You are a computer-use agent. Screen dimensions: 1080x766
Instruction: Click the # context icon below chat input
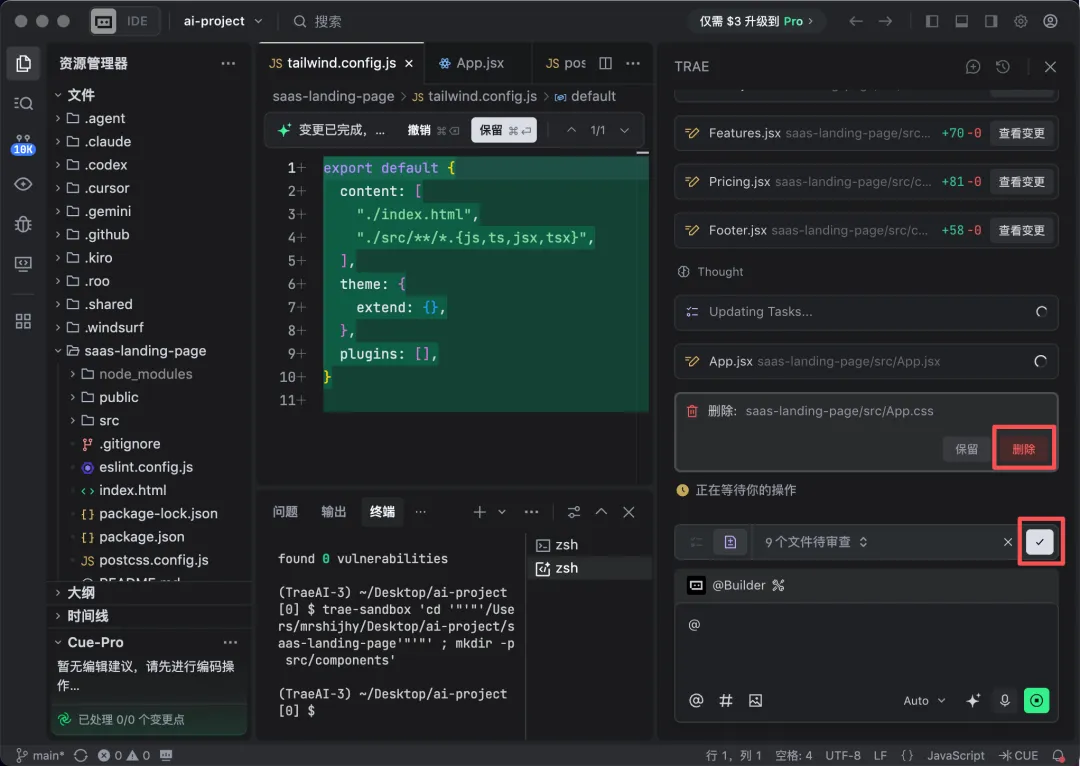point(726,701)
